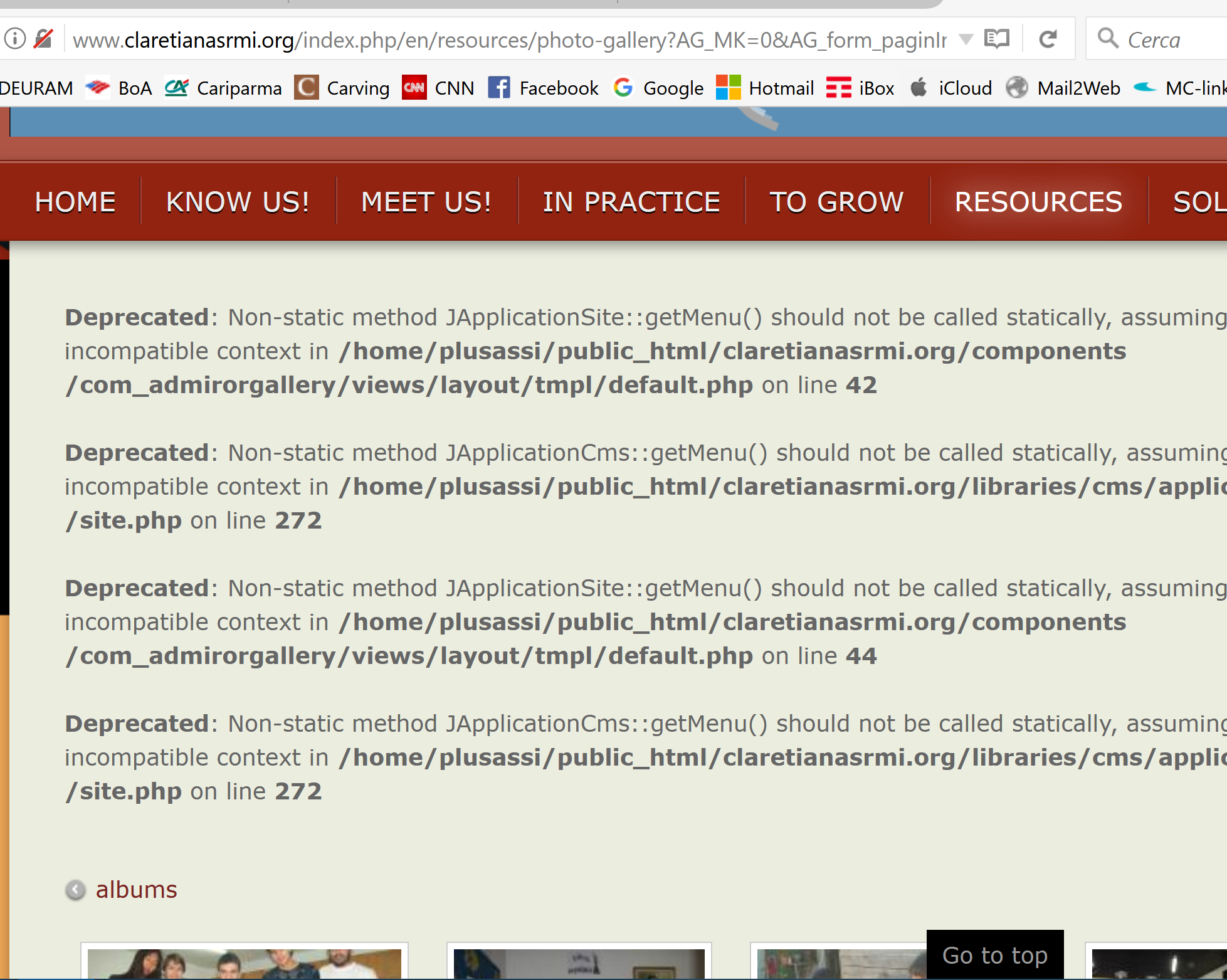Screen dimensions: 1227x980
Task: Open the DEURAM bookmark
Action: tap(36, 88)
